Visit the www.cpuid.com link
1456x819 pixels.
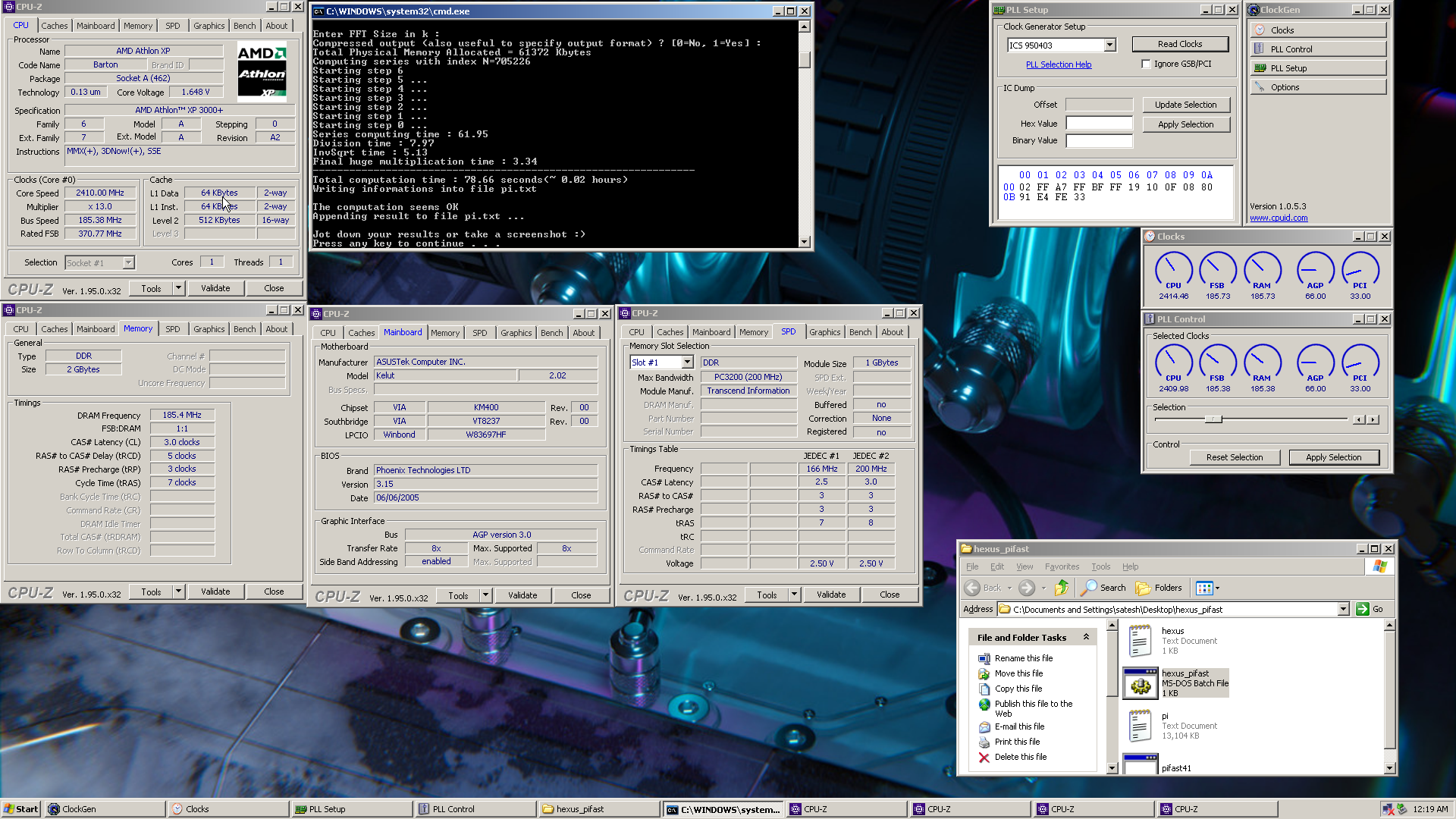(1279, 218)
